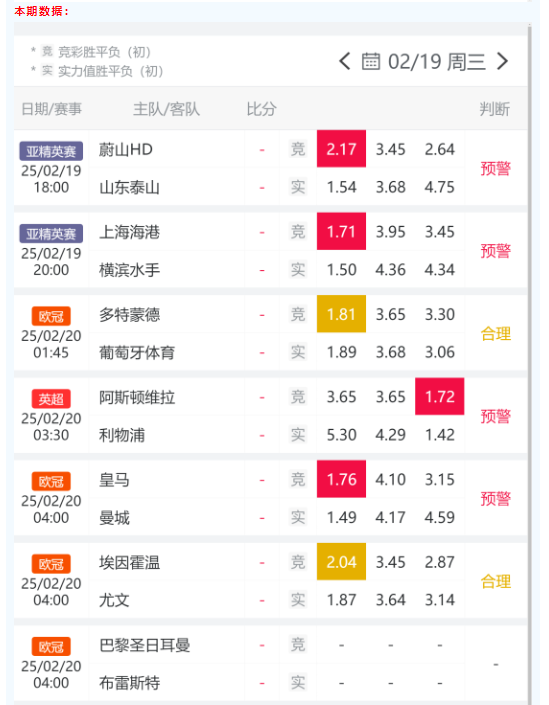Click the 欧冠 badge for 多特蒙德 match
The height and width of the screenshot is (705, 549).
[51, 317]
